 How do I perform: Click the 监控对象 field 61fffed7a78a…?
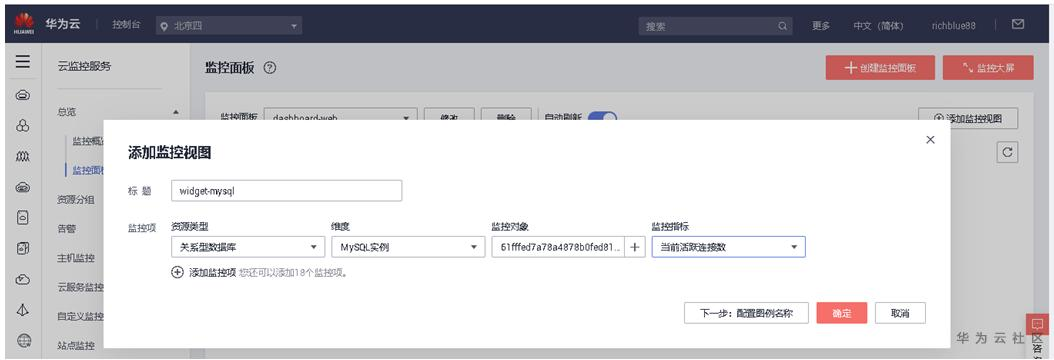click(558, 247)
